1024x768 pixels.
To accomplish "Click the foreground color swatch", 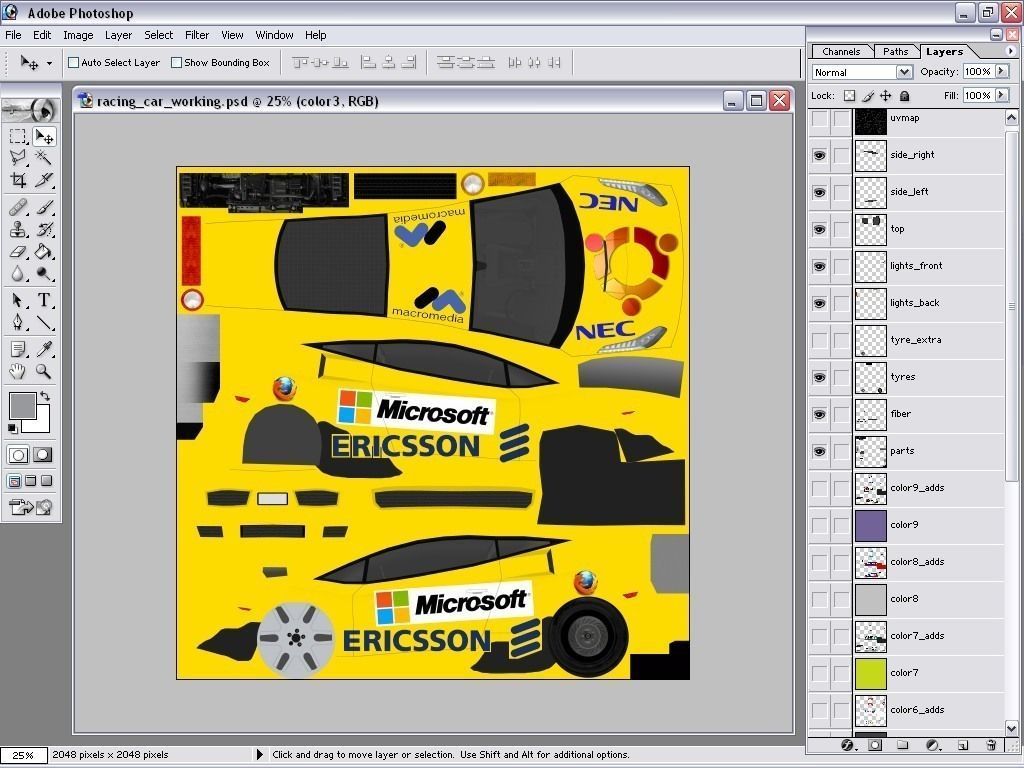I will pyautogui.click(x=22, y=406).
